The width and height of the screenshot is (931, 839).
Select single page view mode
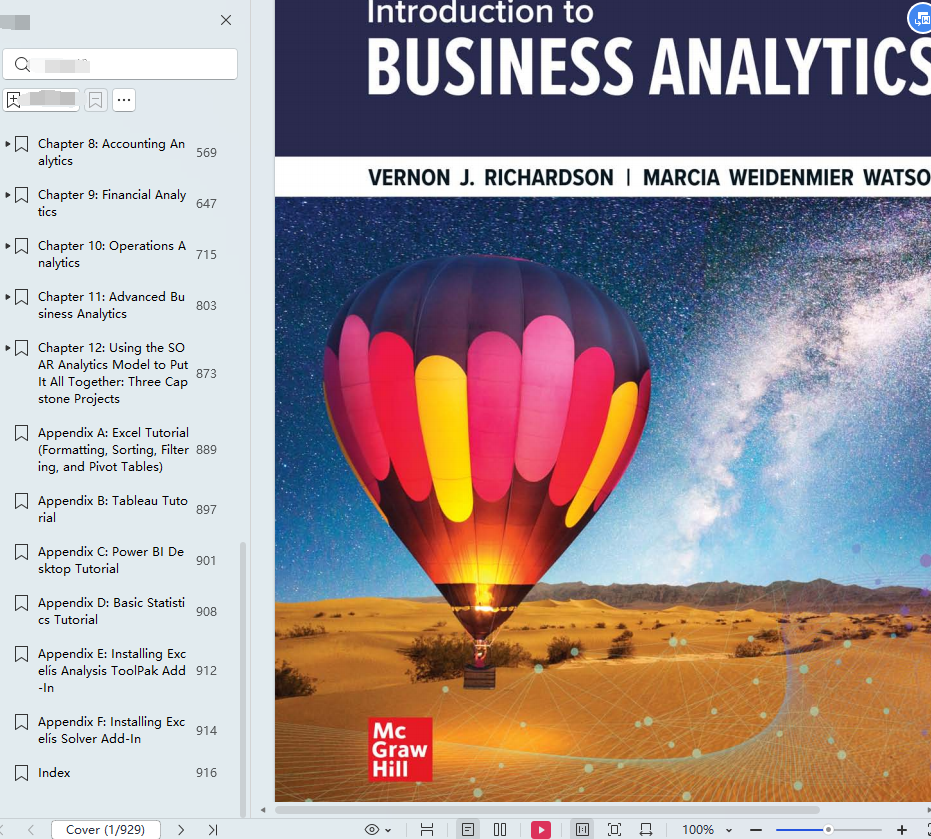pos(468,830)
